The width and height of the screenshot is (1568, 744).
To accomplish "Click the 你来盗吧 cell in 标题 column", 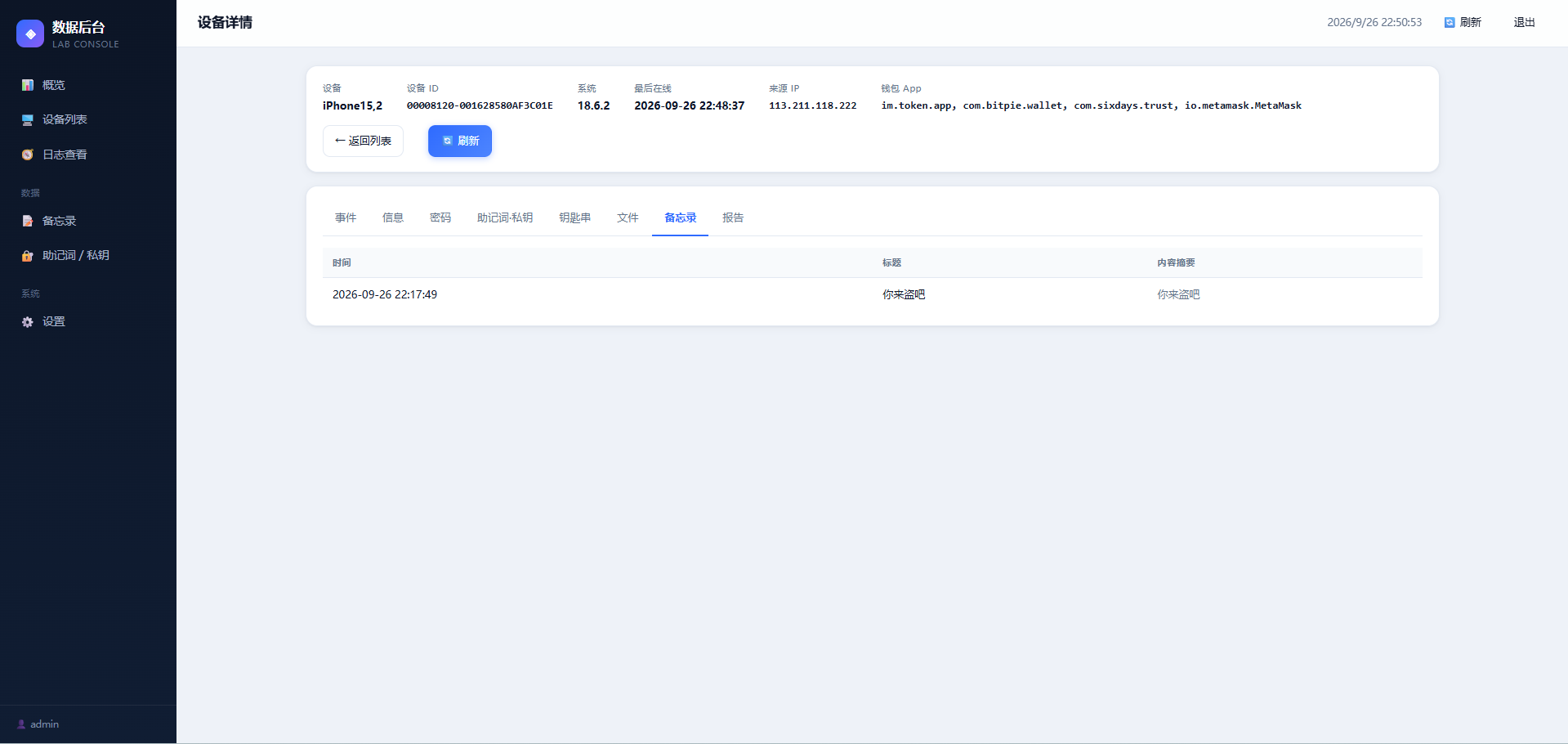I will (904, 294).
